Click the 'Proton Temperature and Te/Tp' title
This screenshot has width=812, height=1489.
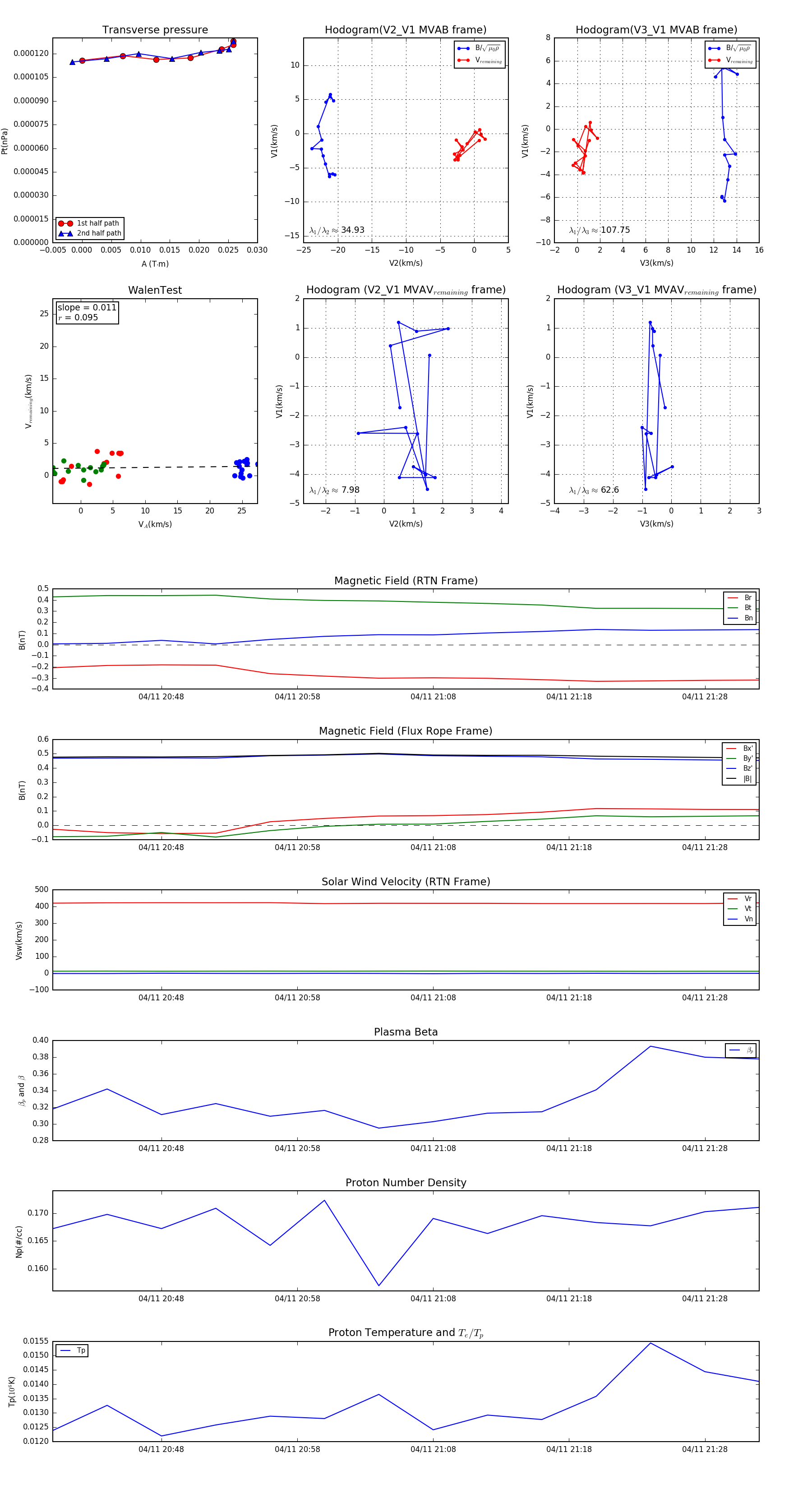(406, 1332)
